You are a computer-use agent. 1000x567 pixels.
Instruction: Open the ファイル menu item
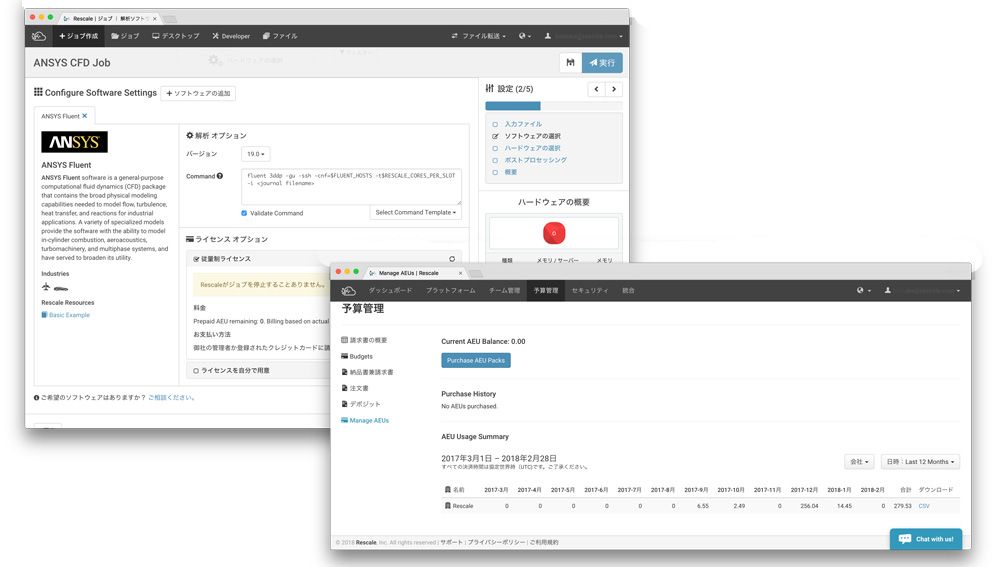point(280,36)
